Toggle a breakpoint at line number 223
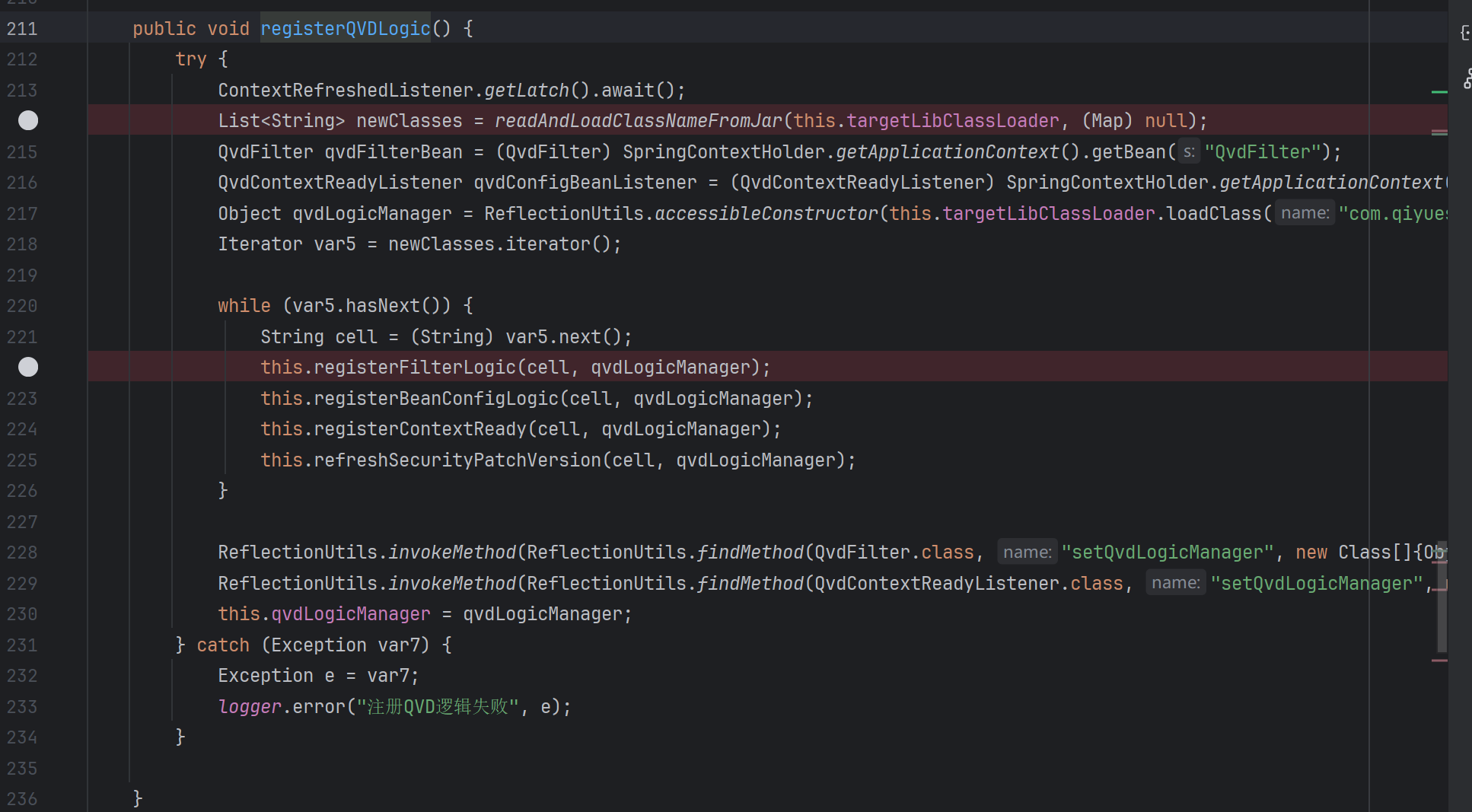This screenshot has width=1472, height=812. pos(22,398)
